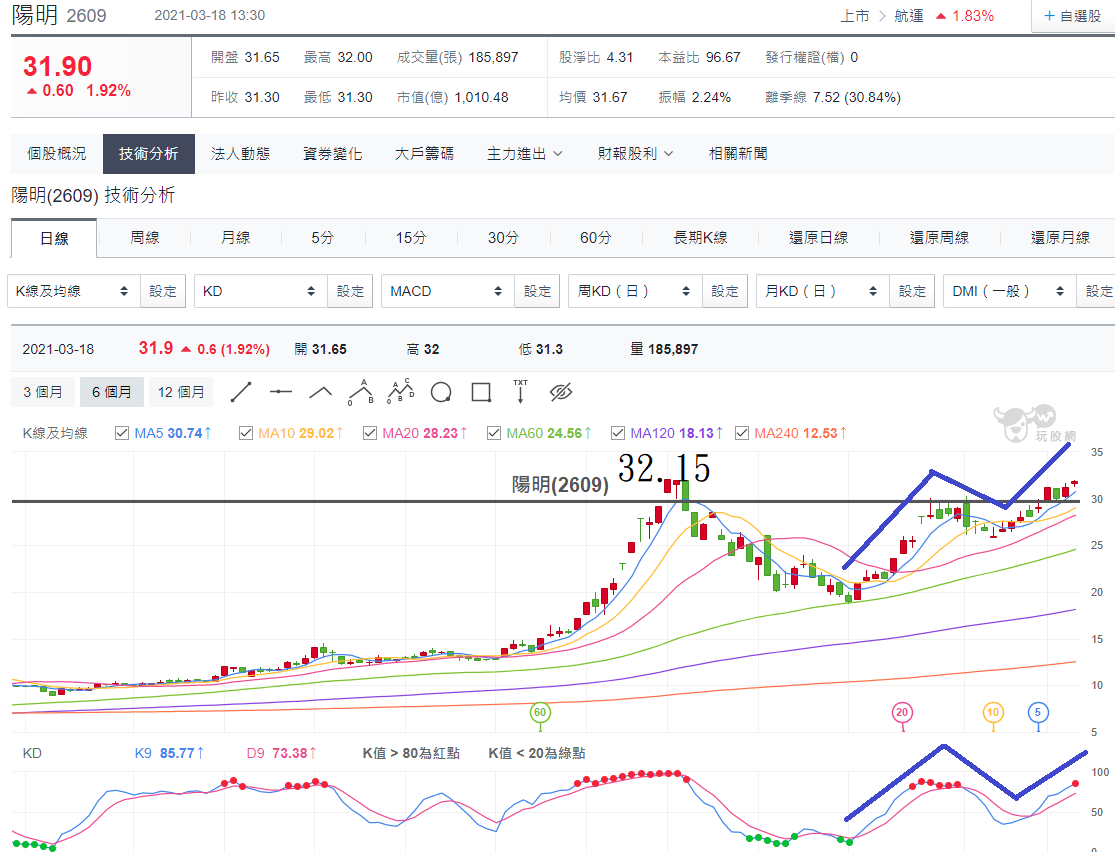Select the straight line drawing tool
Image resolution: width=1115 pixels, height=852 pixels.
[241, 392]
